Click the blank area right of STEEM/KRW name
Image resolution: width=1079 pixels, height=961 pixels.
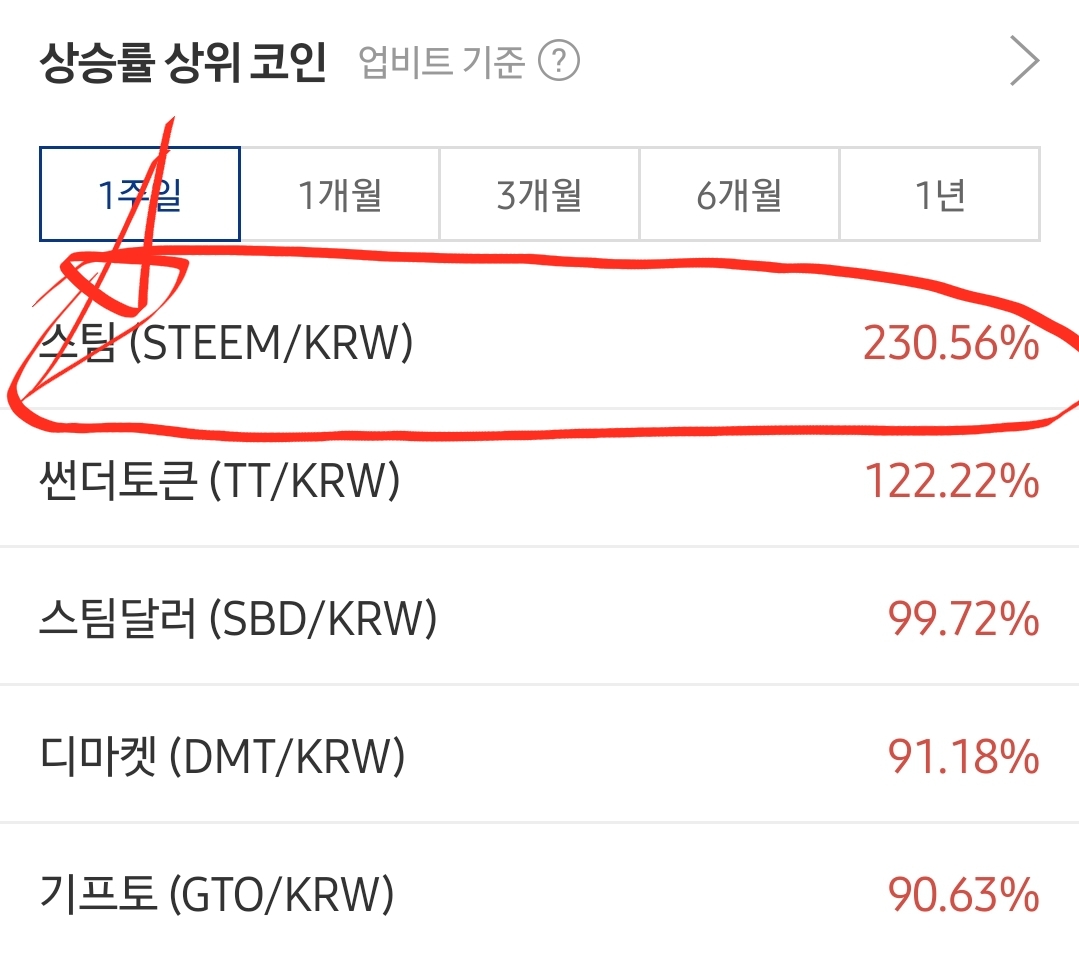(x=637, y=343)
